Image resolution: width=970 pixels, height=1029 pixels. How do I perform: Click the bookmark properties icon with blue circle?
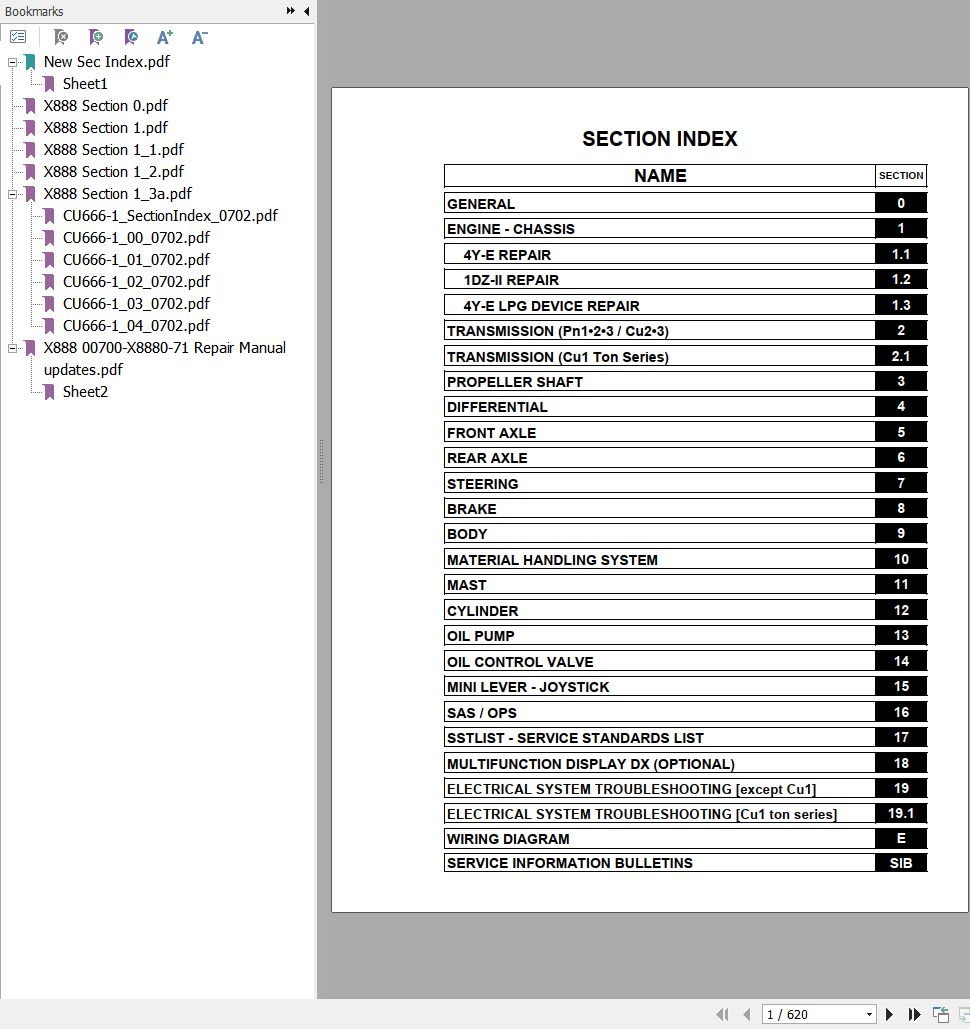(131, 37)
